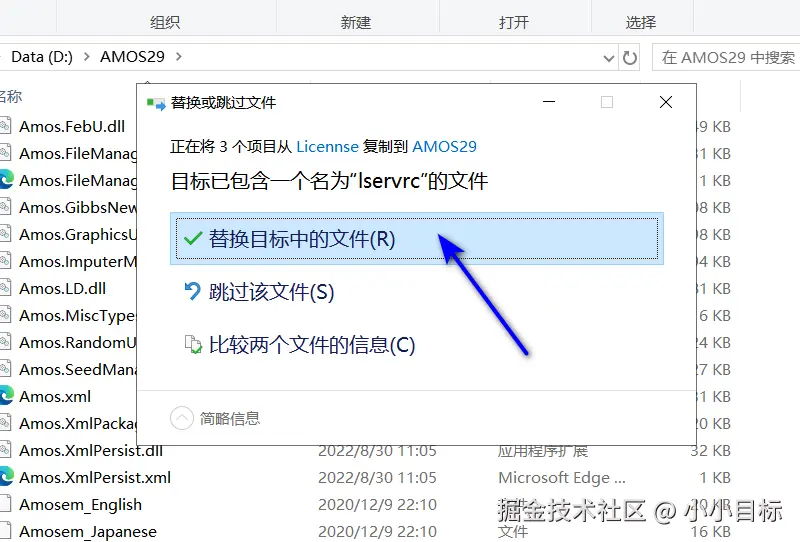Select the Amos.RandomU file row
This screenshot has height=542, width=800.
(x=78, y=342)
